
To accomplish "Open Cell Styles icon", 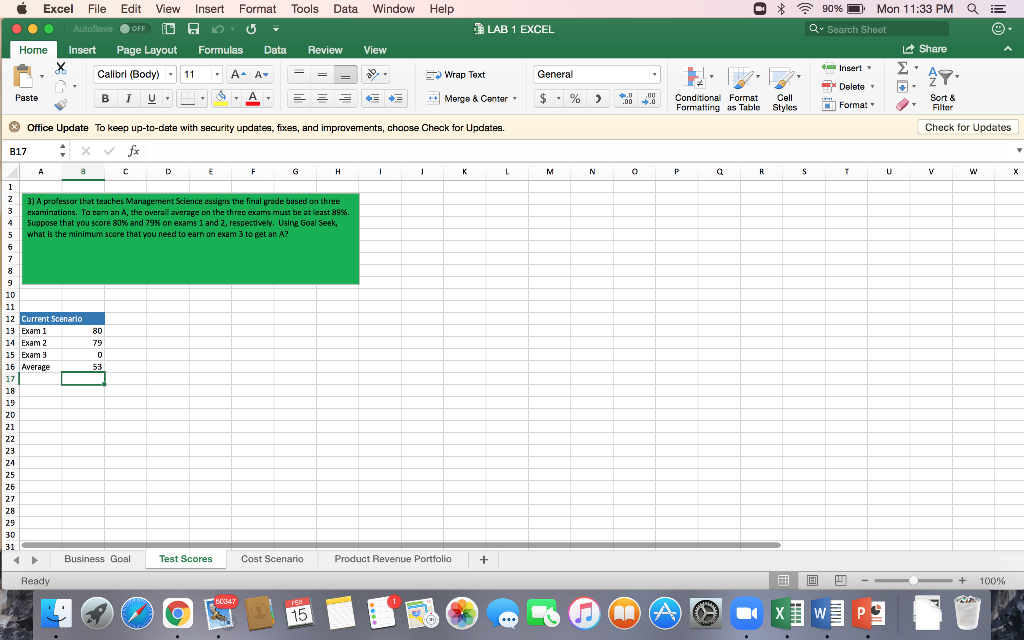I will (781, 78).
